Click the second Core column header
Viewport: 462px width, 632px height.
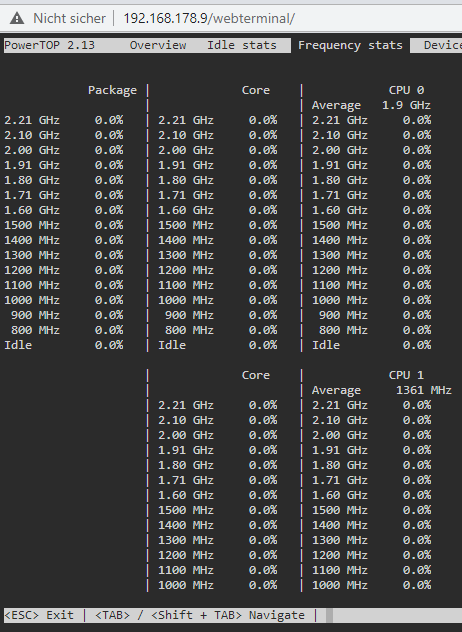(256, 375)
